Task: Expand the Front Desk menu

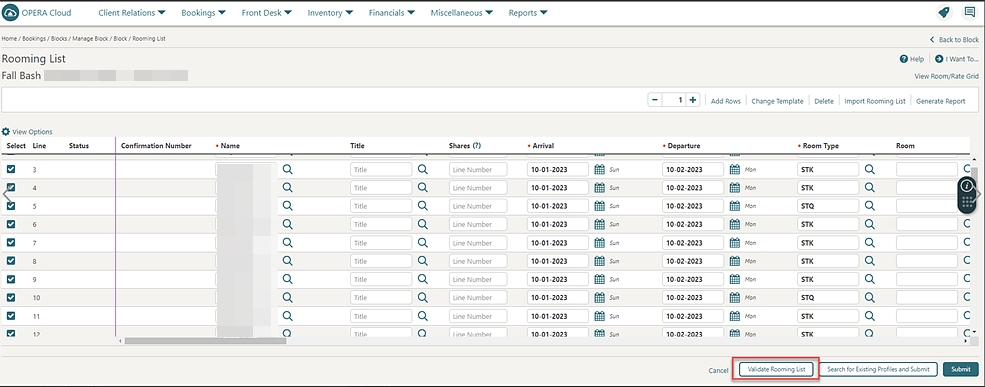Action: coord(266,13)
